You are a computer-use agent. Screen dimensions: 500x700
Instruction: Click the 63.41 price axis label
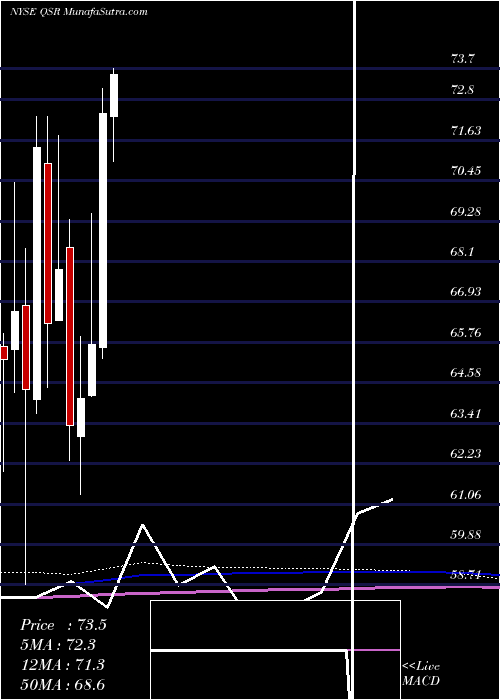[x=466, y=413]
